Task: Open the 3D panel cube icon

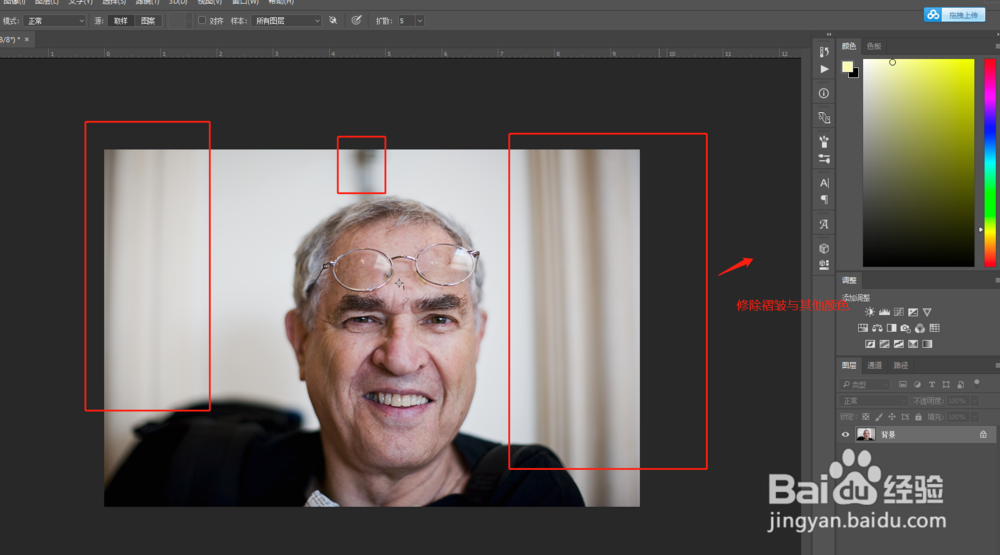Action: [x=824, y=248]
